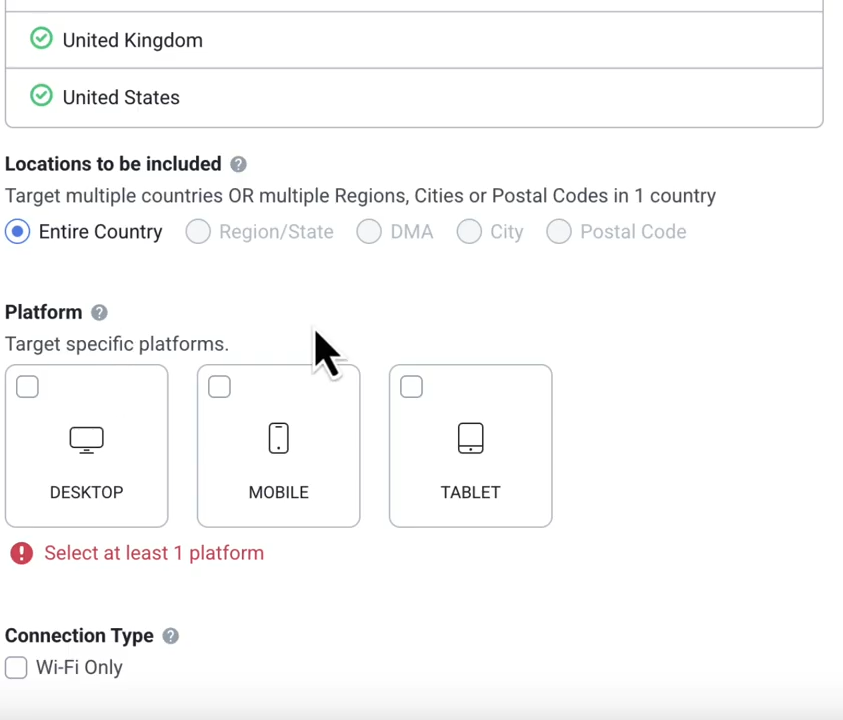Enable the Wi-Fi Only checkbox
Screen dimensions: 843x720
16,667
